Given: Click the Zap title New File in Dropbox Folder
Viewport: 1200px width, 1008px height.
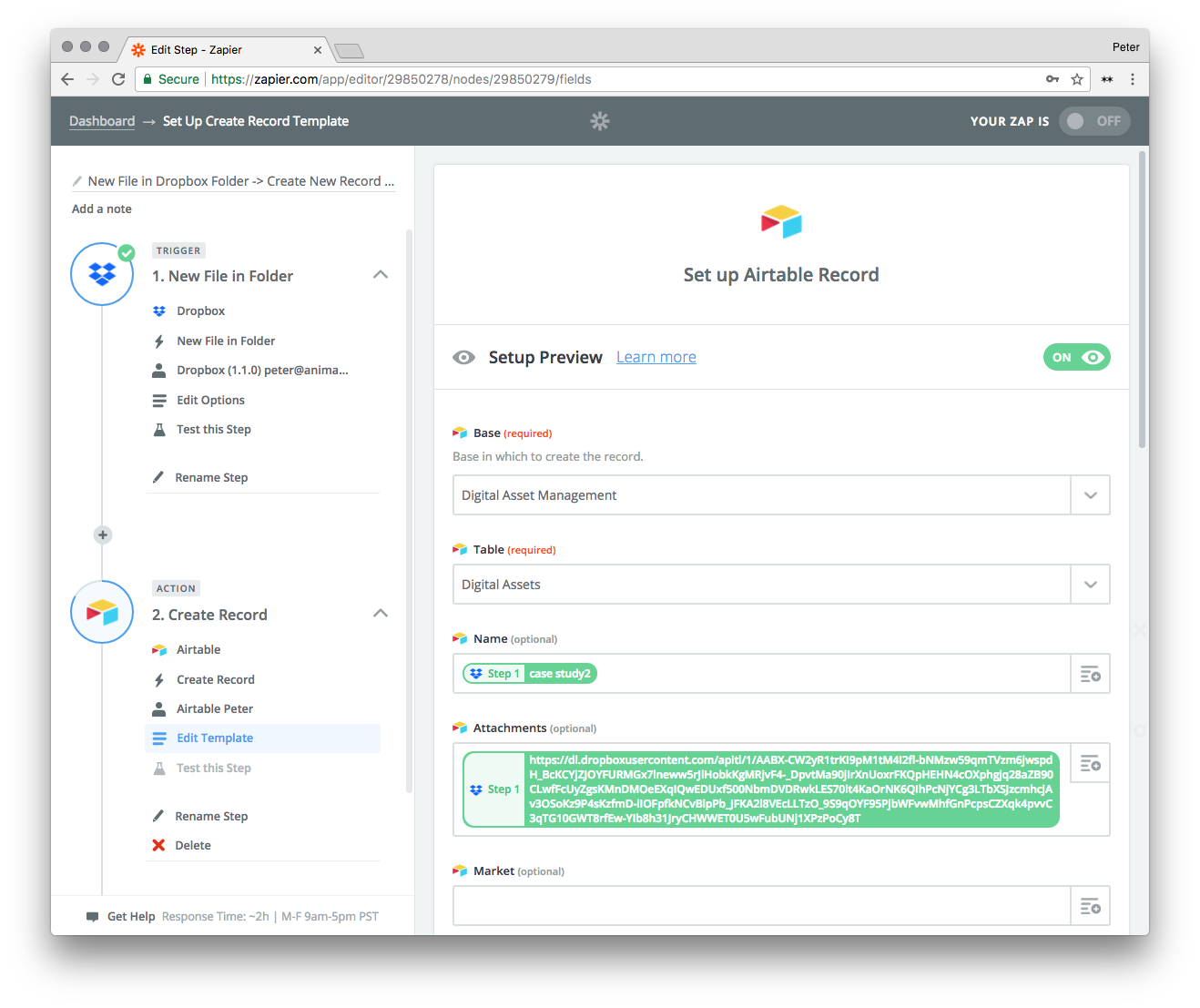Looking at the screenshot, I should point(241,181).
